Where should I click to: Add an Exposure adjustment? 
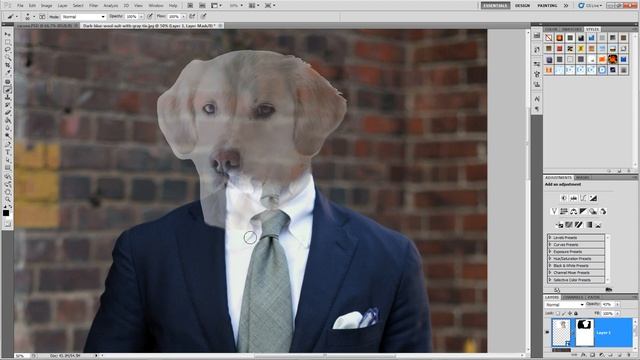(593, 198)
